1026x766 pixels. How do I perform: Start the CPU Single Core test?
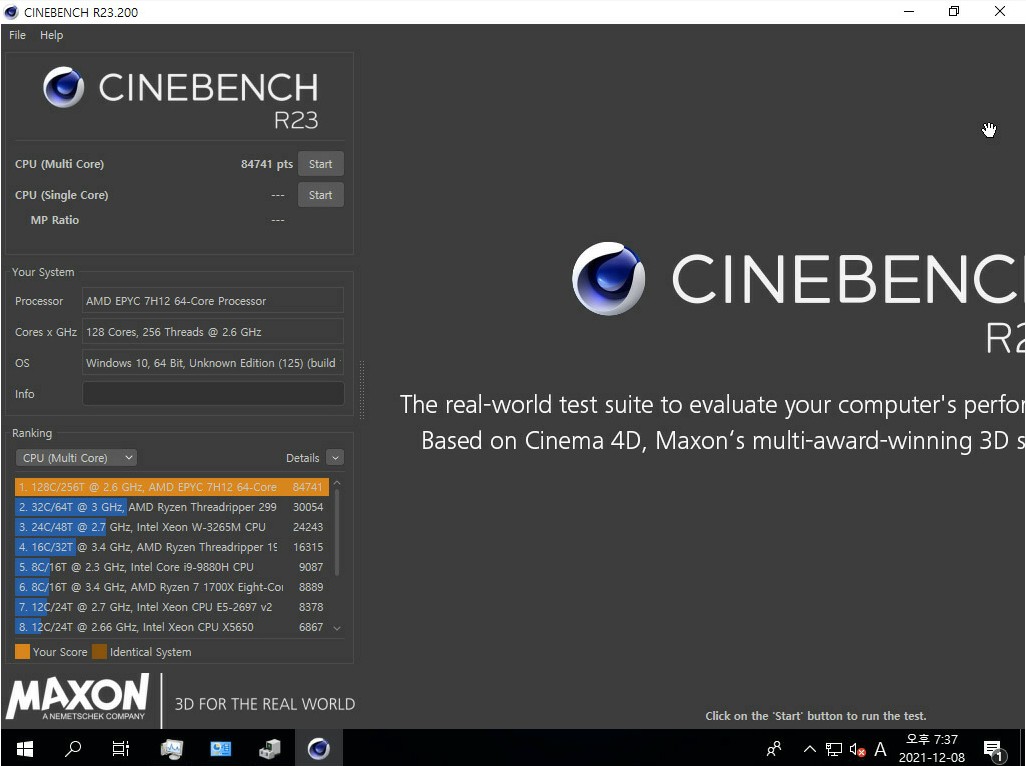[x=321, y=194]
